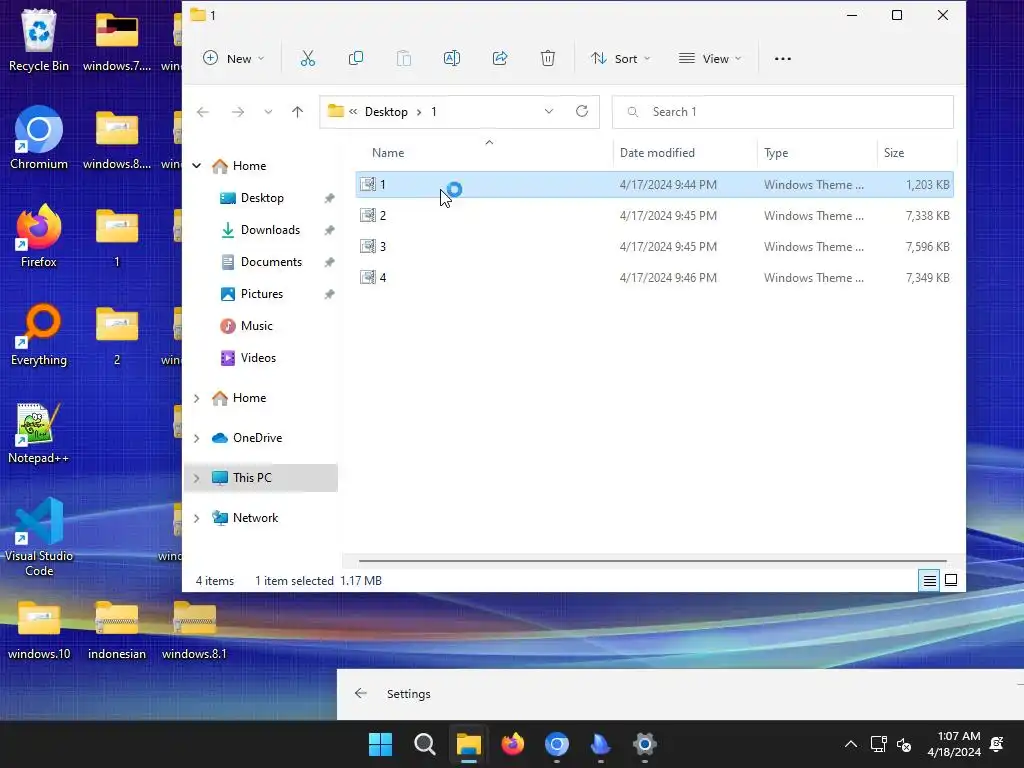Select Notepad++ desktop shortcut
This screenshot has width=1024, height=768.
click(x=39, y=434)
